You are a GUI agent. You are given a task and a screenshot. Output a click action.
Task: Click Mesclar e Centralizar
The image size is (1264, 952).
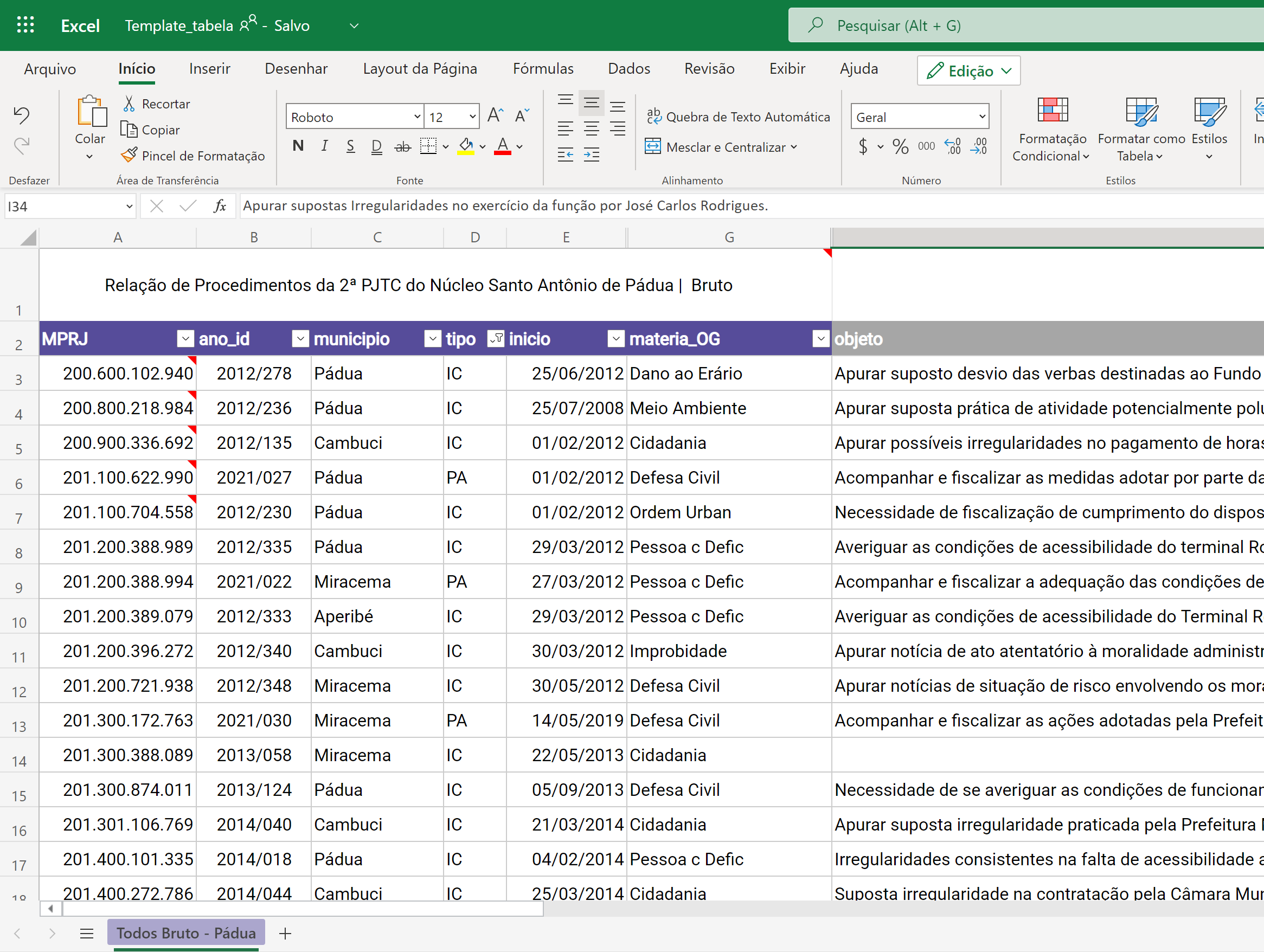(x=715, y=147)
